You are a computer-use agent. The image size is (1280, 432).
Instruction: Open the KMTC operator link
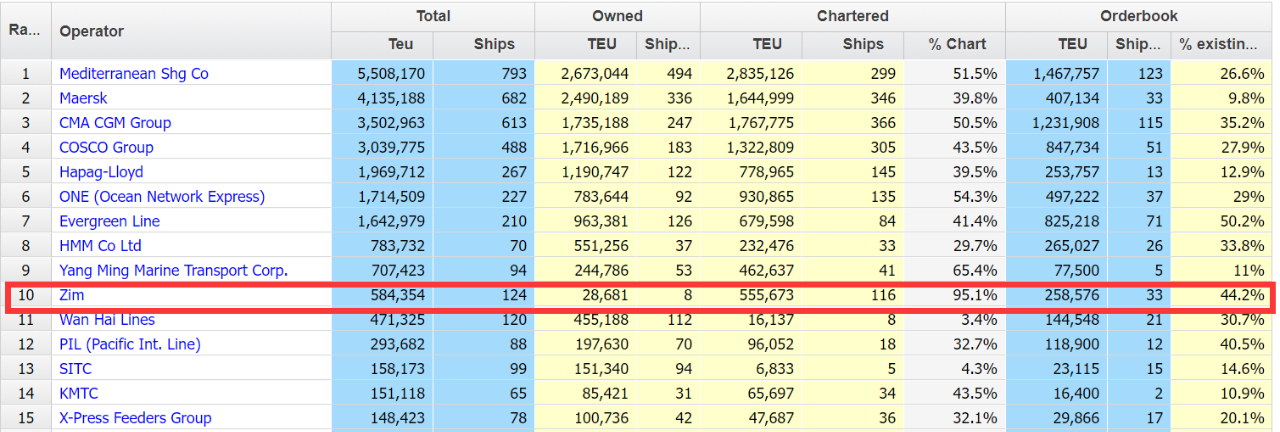[79, 394]
